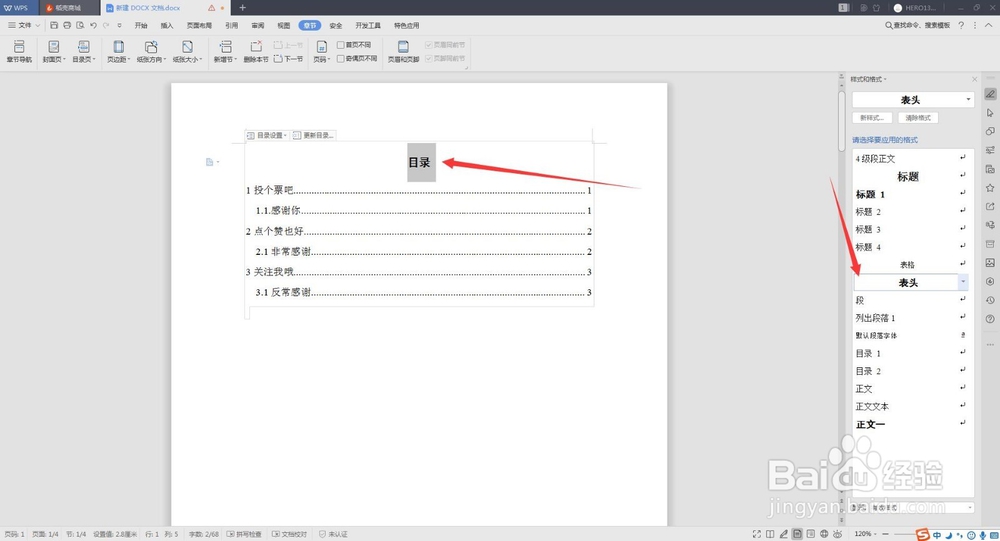Switch to the 插入 Insert tab
This screenshot has width=1000, height=541.
point(167,26)
